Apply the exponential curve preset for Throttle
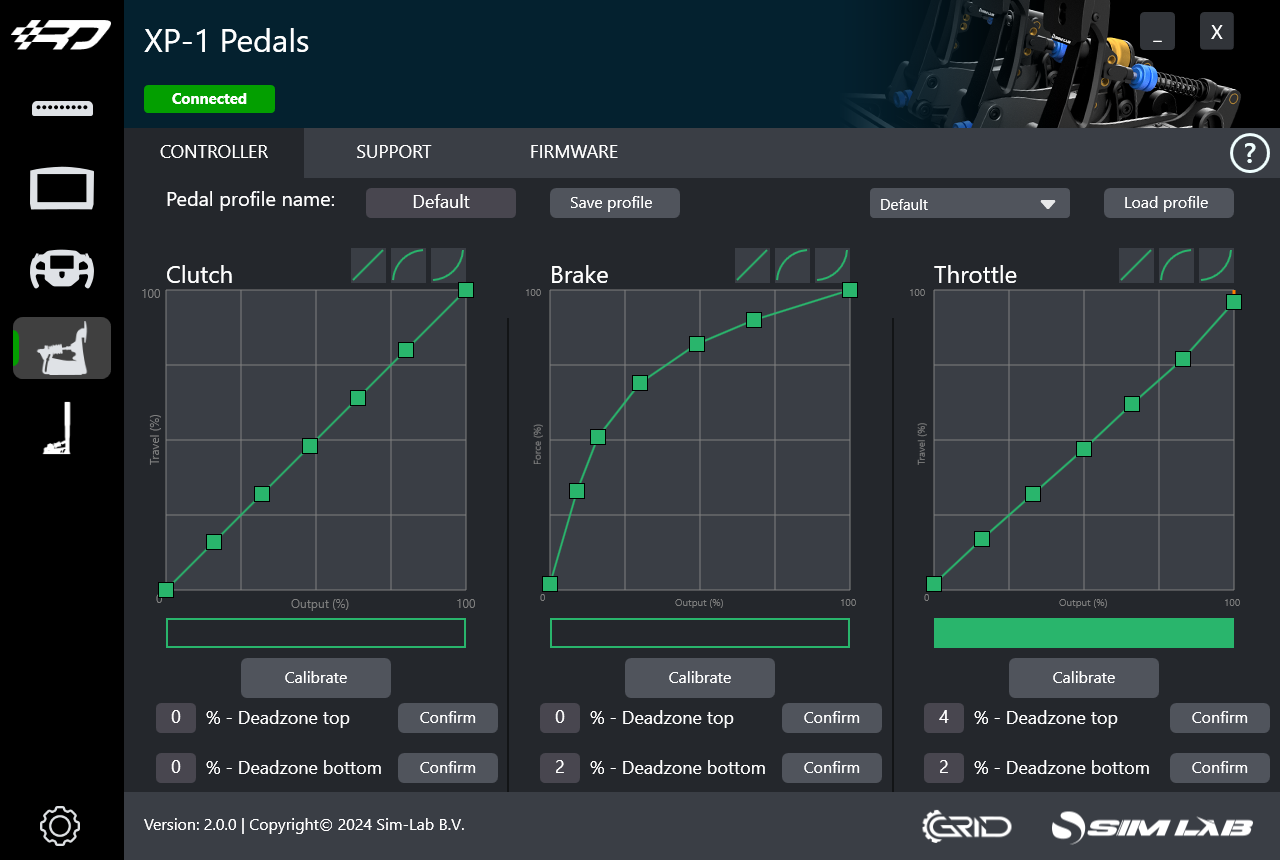Viewport: 1280px width, 860px height. [x=1216, y=265]
